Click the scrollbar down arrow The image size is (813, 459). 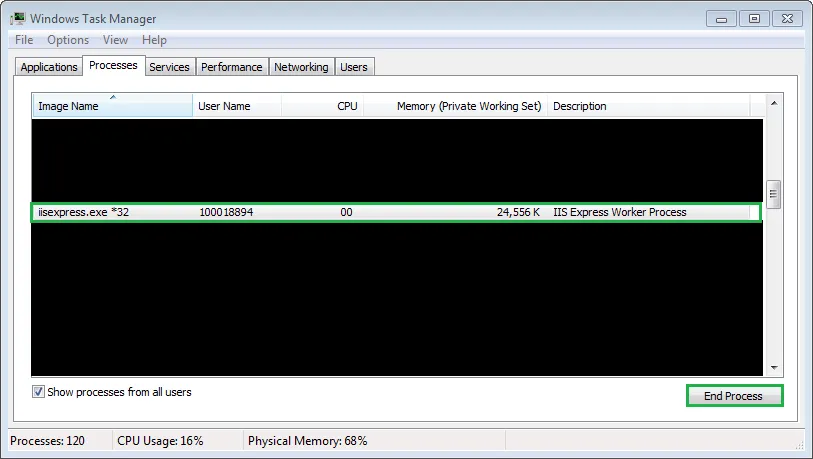point(774,368)
